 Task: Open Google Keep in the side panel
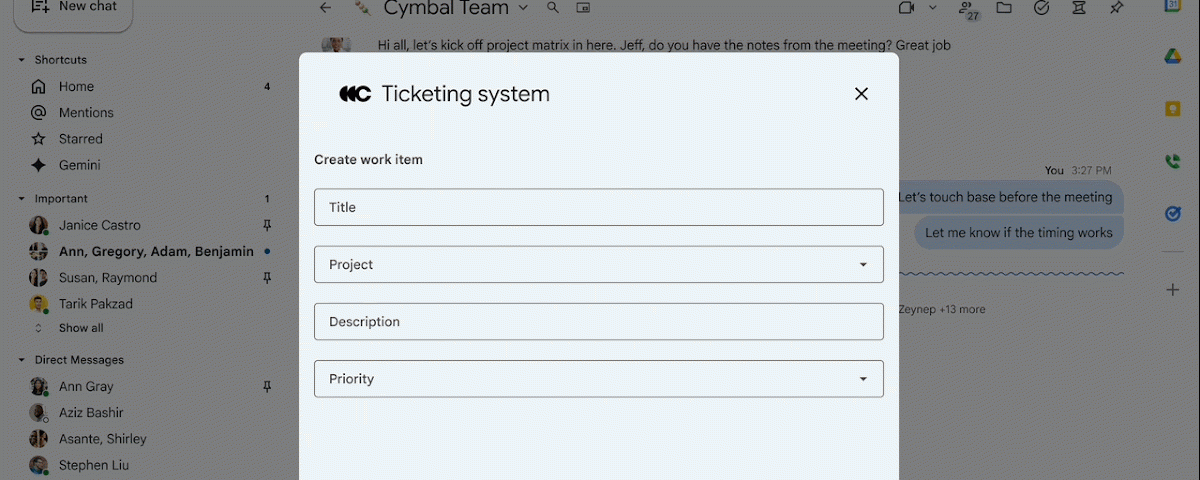point(1173,109)
